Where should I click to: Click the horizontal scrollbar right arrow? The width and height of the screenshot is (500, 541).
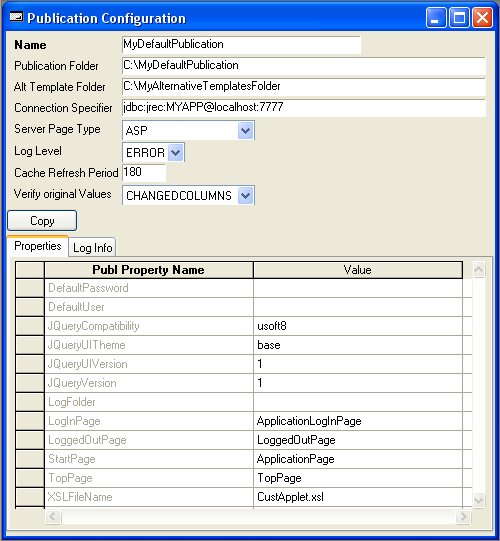[463, 517]
